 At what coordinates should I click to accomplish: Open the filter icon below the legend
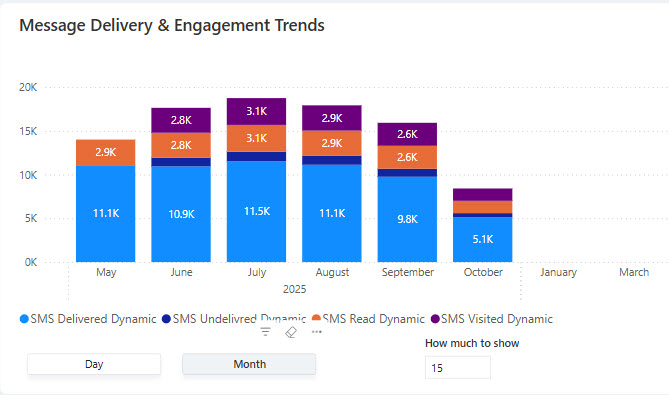[x=265, y=331]
